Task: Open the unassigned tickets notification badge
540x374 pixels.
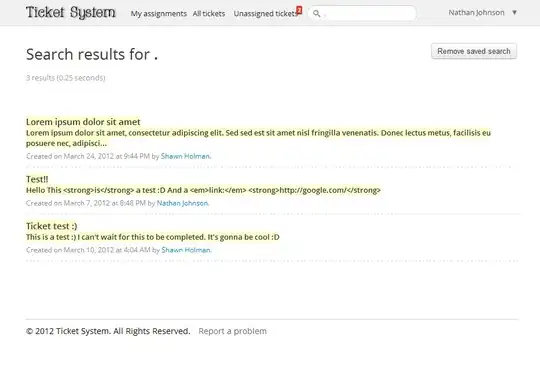Action: [x=299, y=10]
